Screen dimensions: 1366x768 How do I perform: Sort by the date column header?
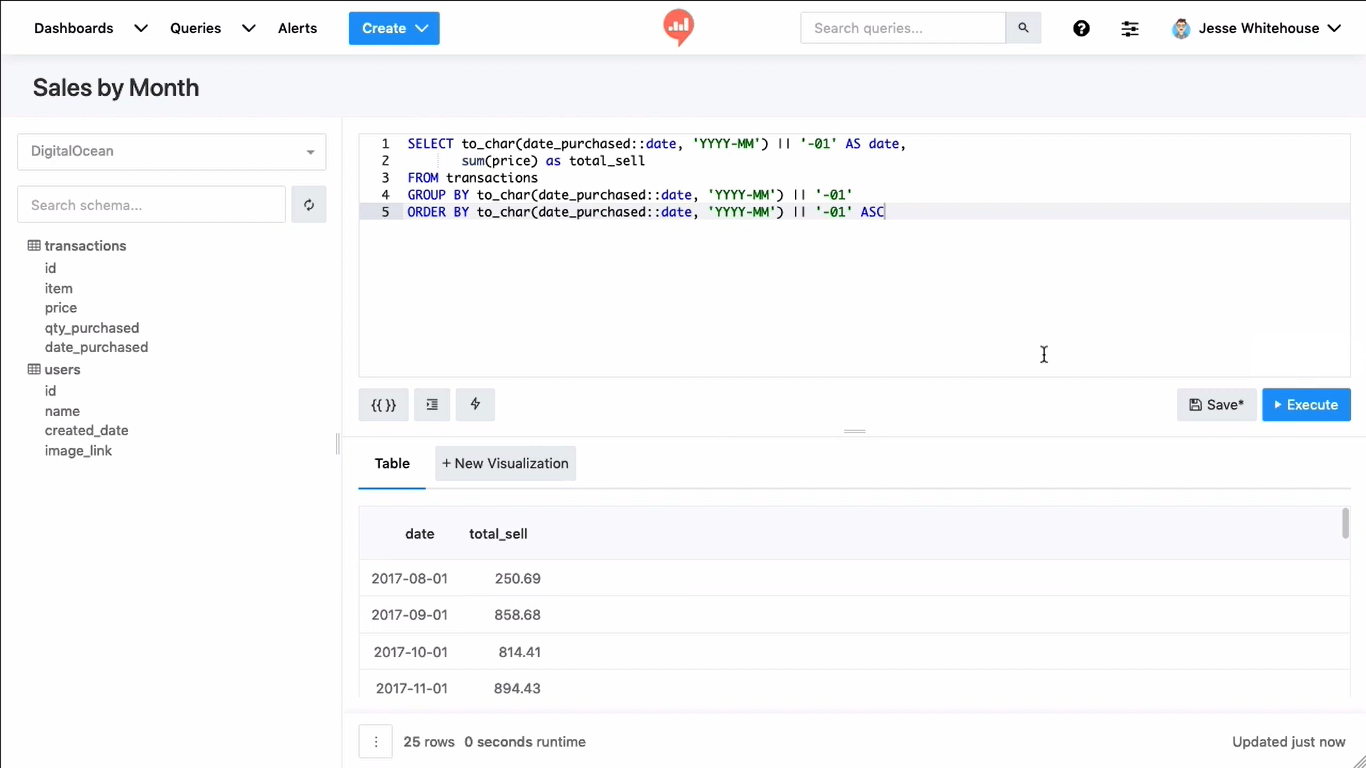pos(420,534)
